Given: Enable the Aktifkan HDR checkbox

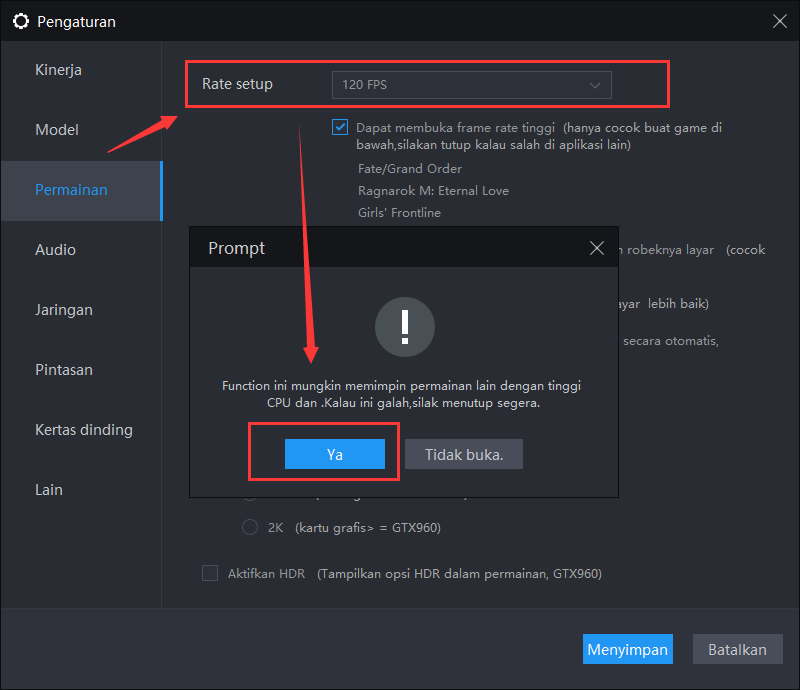Looking at the screenshot, I should (x=210, y=573).
